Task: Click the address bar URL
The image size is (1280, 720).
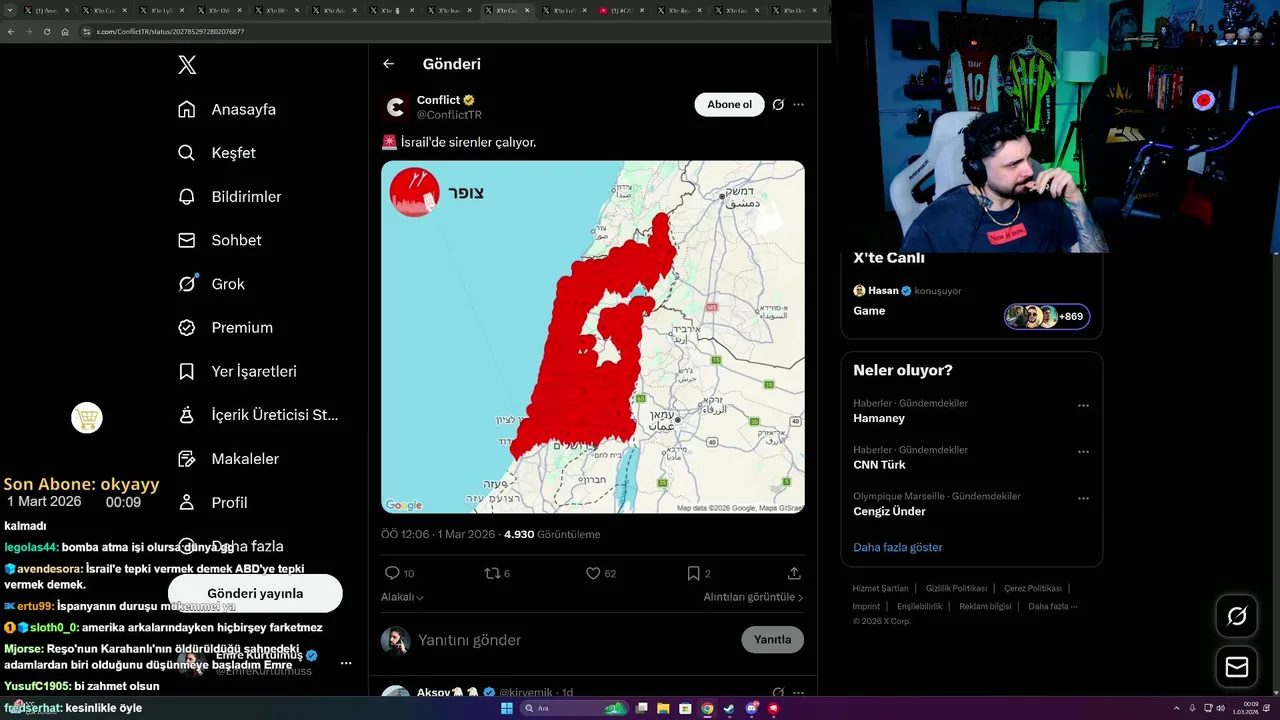Action: pyautogui.click(x=170, y=32)
